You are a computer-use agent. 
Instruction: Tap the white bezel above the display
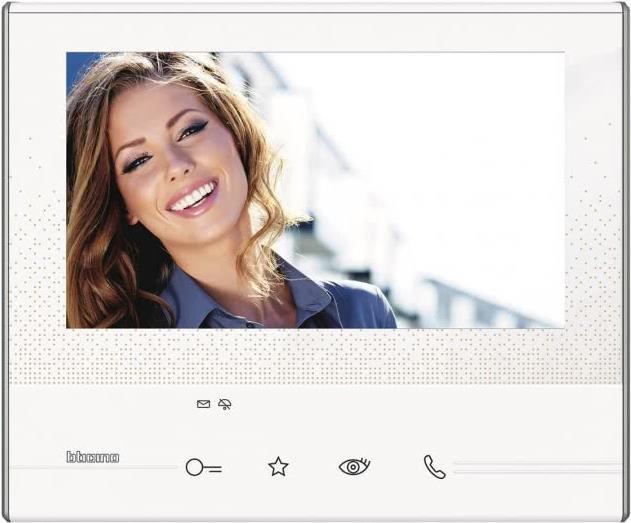[x=315, y=30]
